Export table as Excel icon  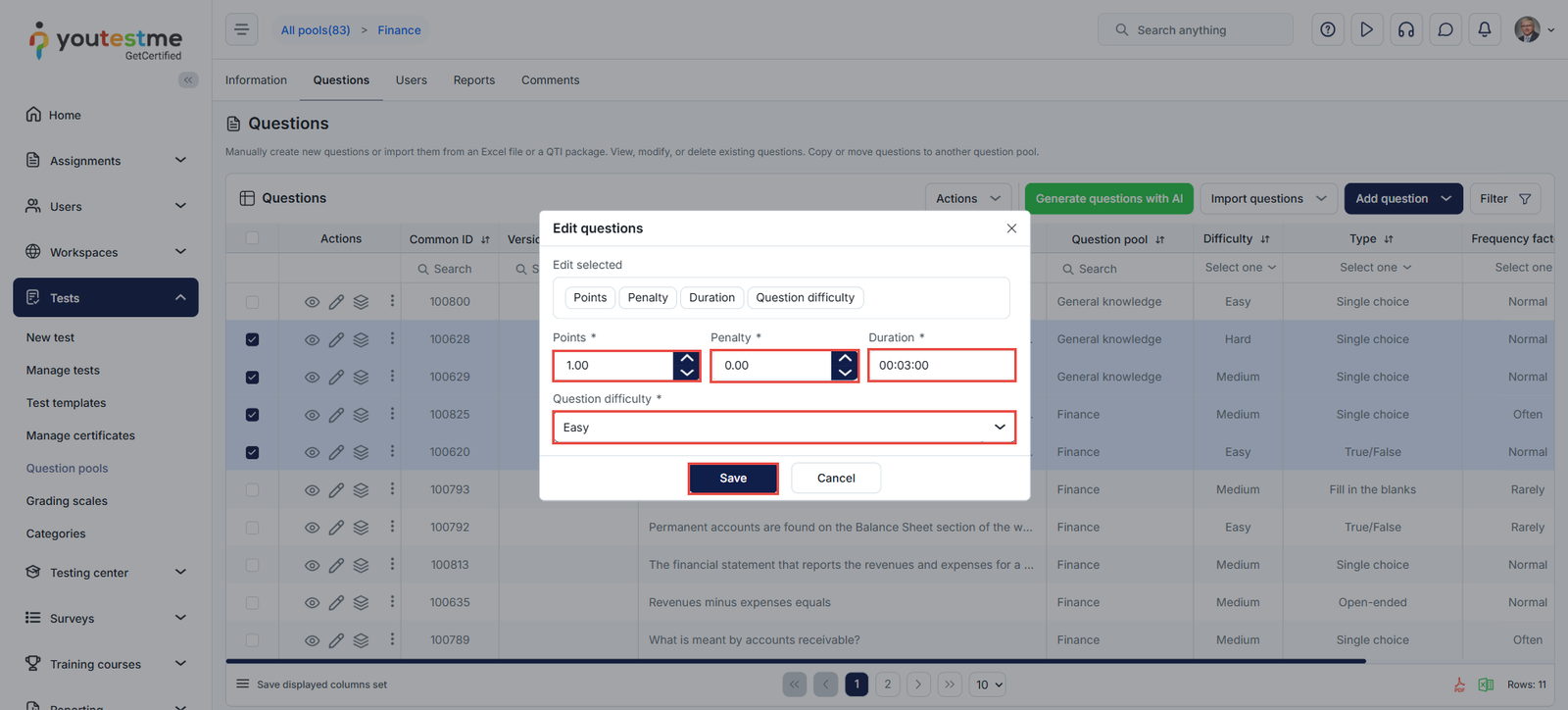pyautogui.click(x=1486, y=685)
